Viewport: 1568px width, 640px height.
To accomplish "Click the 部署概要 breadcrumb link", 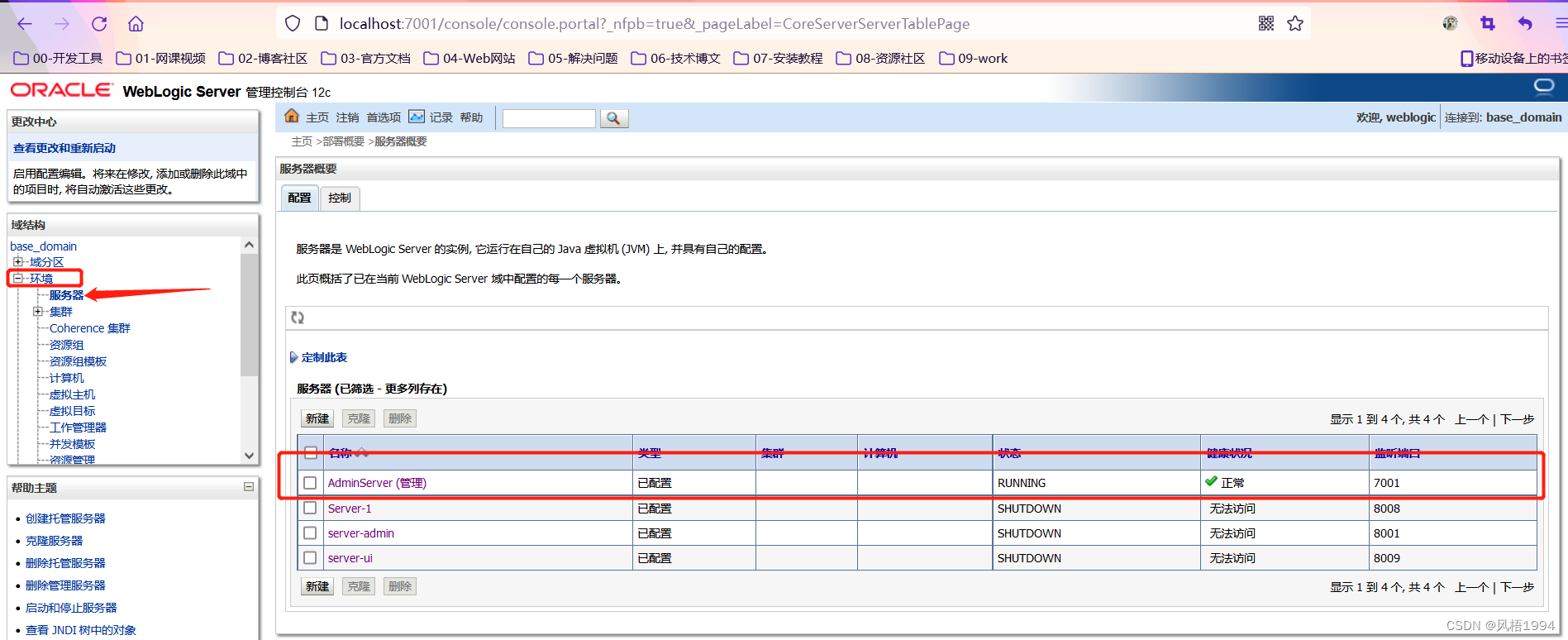I will point(343,141).
